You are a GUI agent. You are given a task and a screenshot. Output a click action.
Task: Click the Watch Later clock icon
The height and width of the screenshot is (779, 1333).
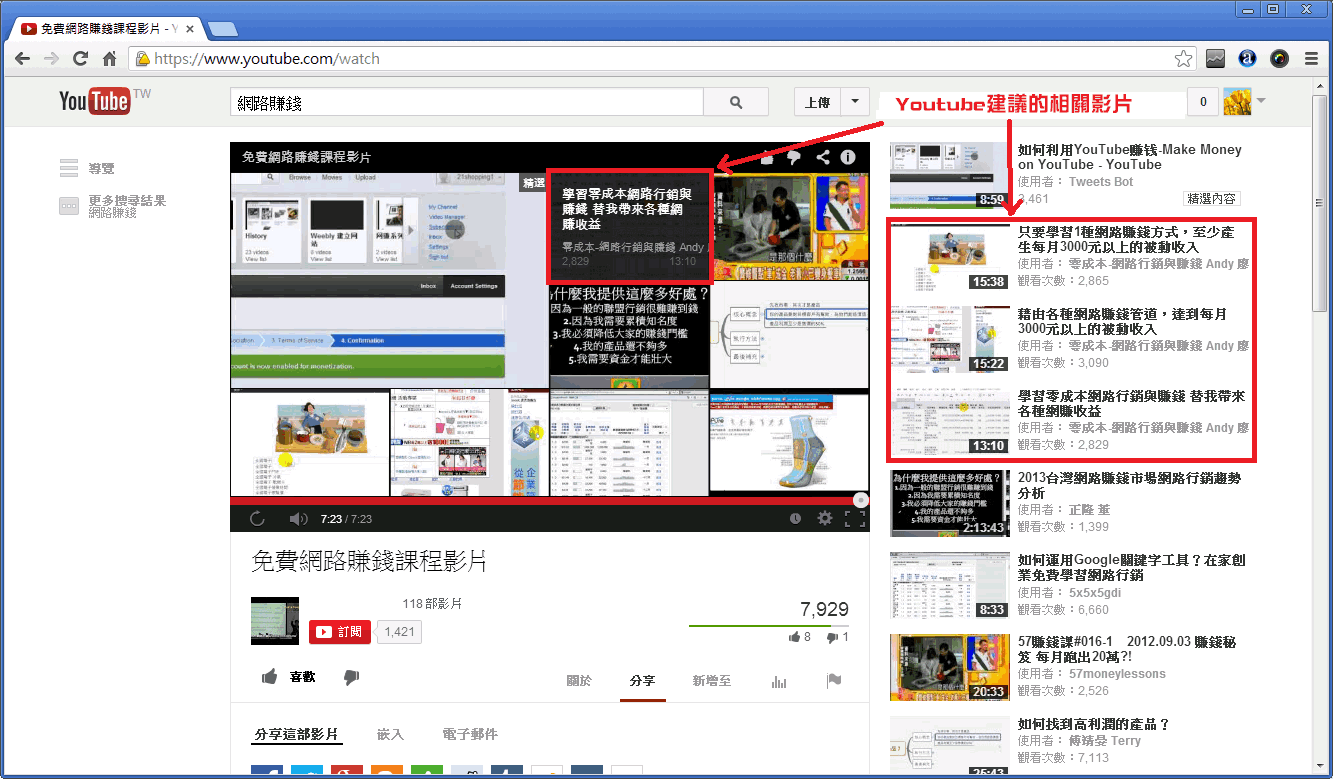[795, 518]
